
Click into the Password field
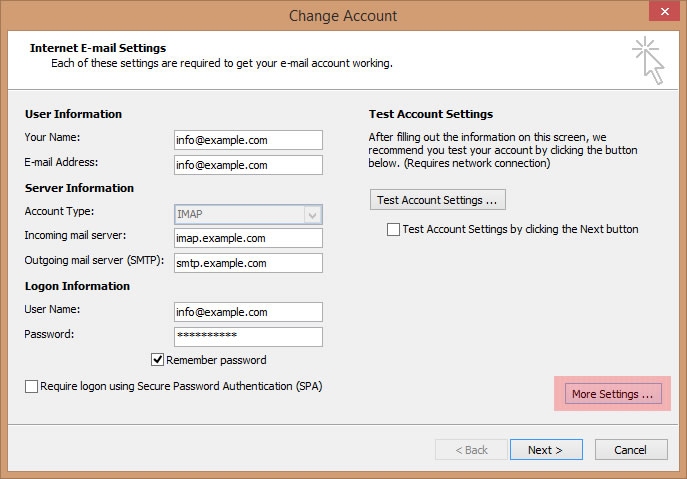248,336
